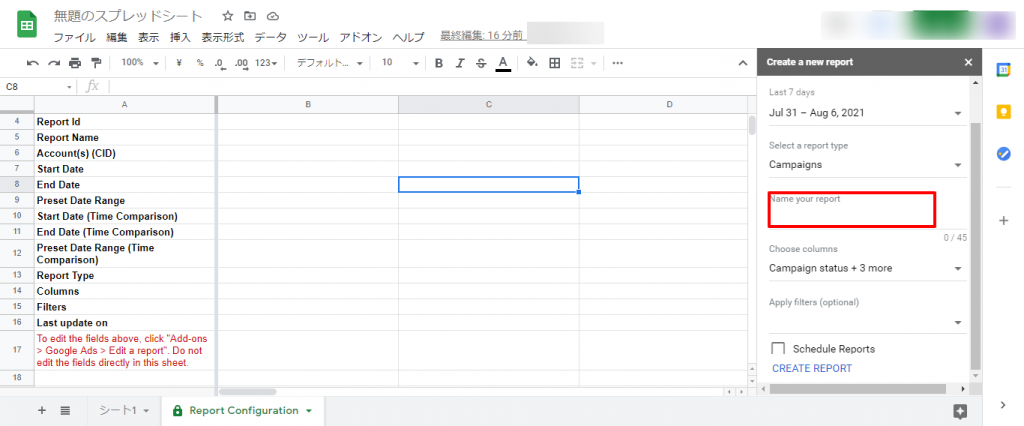Image resolution: width=1024 pixels, height=426 pixels.
Task: Apply percent format
Action: pyautogui.click(x=200, y=63)
